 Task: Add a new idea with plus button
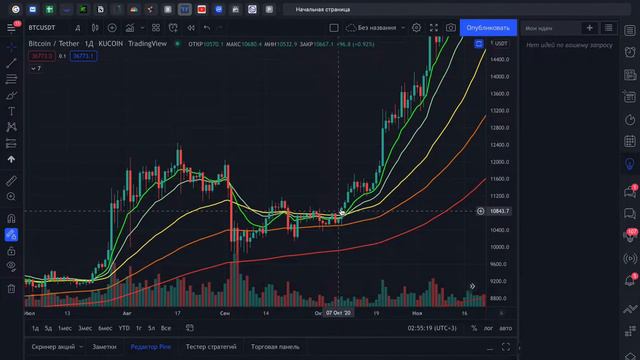[589, 28]
